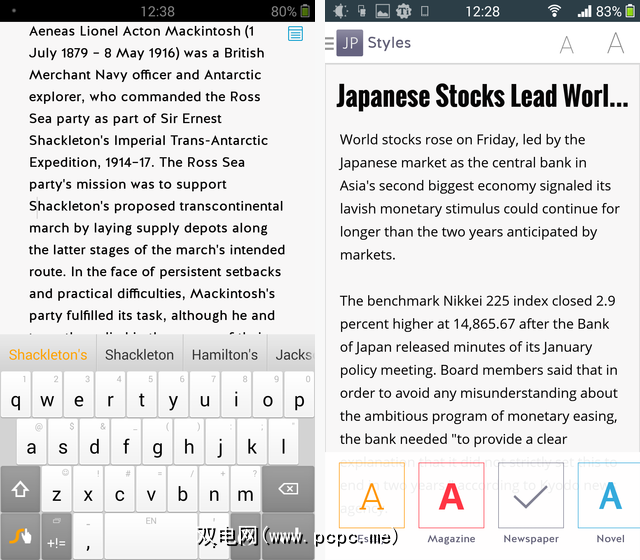Tap the letter s key
Viewport: 640px width, 560px height.
[x=62, y=442]
